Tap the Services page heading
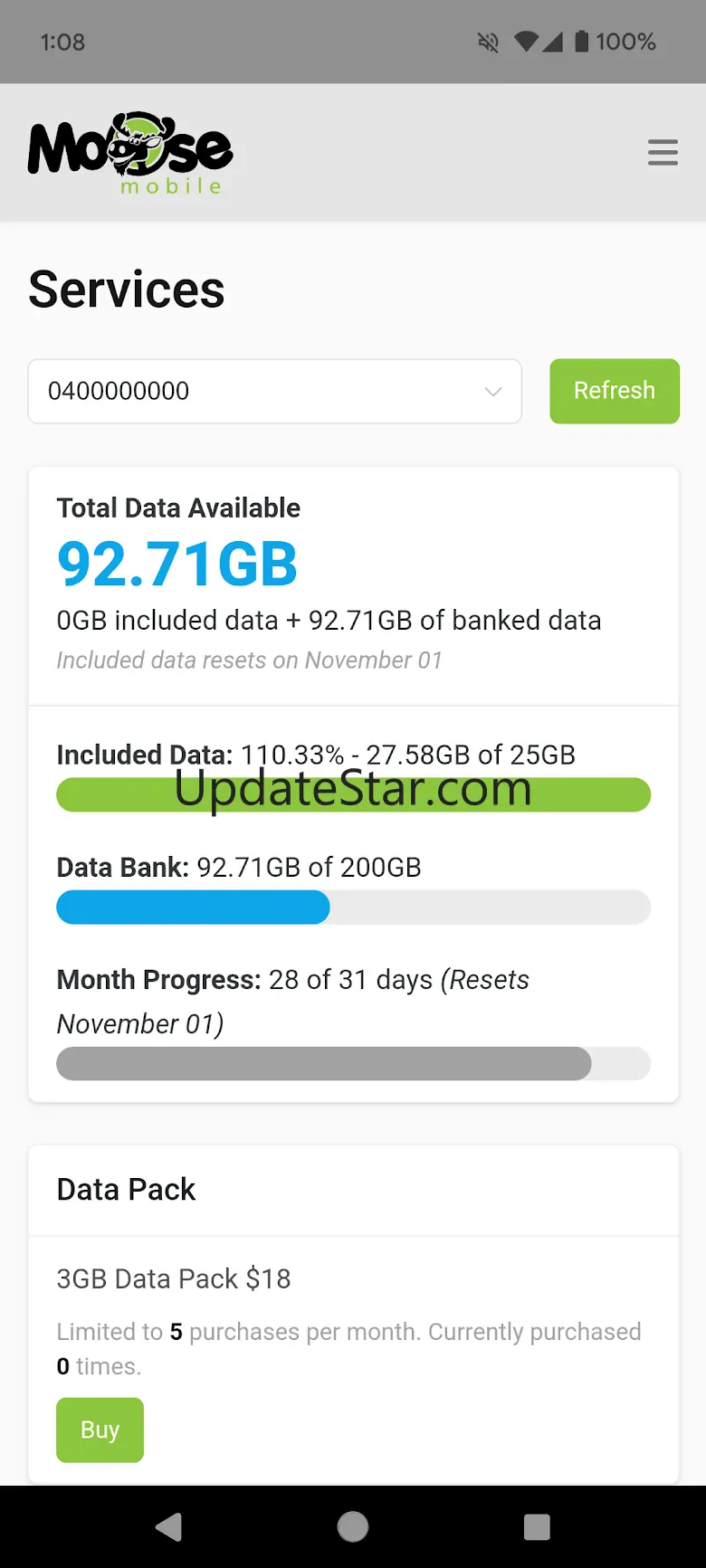 [127, 290]
